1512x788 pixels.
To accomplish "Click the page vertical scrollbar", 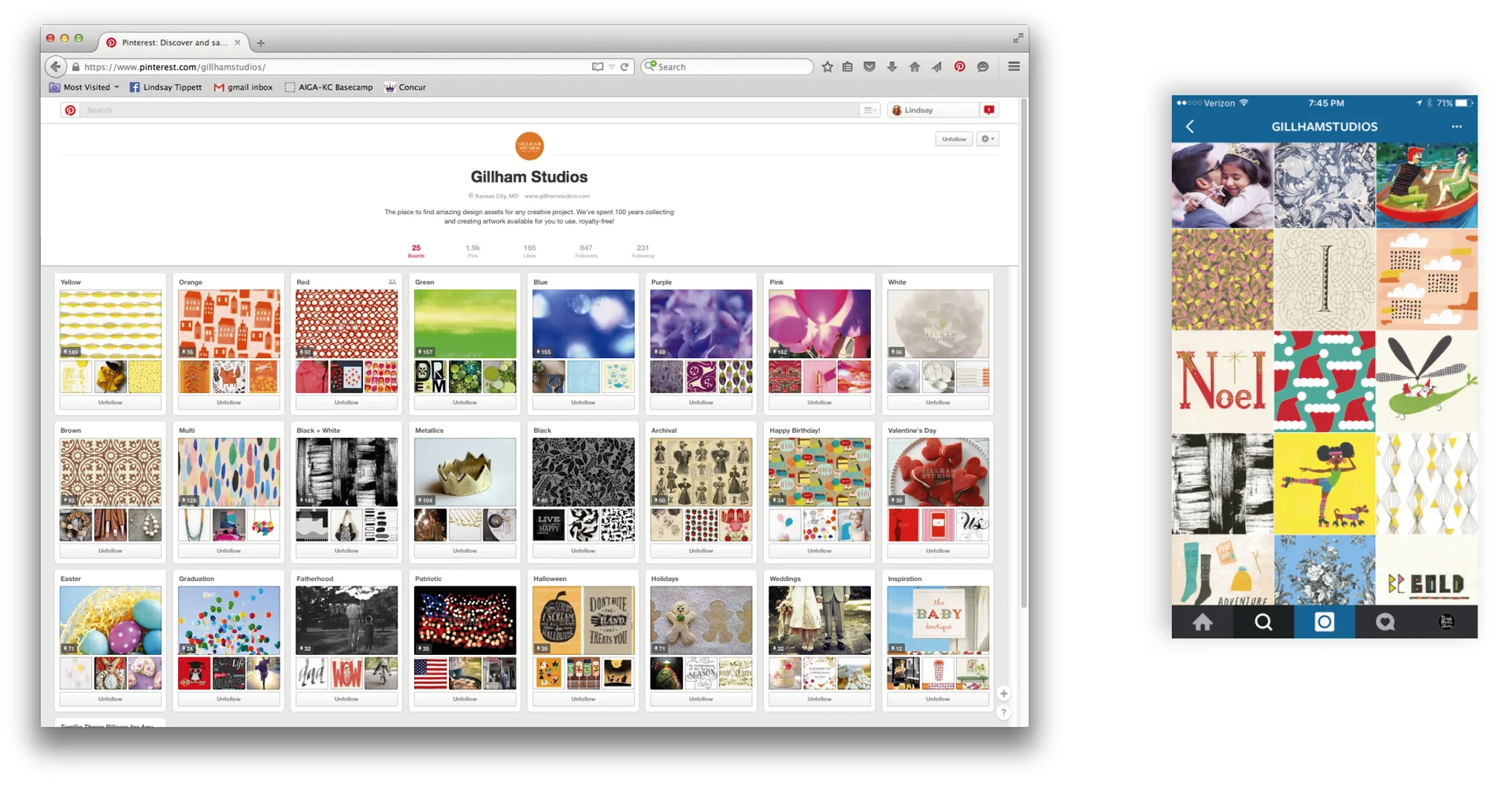I will coord(1024,353).
